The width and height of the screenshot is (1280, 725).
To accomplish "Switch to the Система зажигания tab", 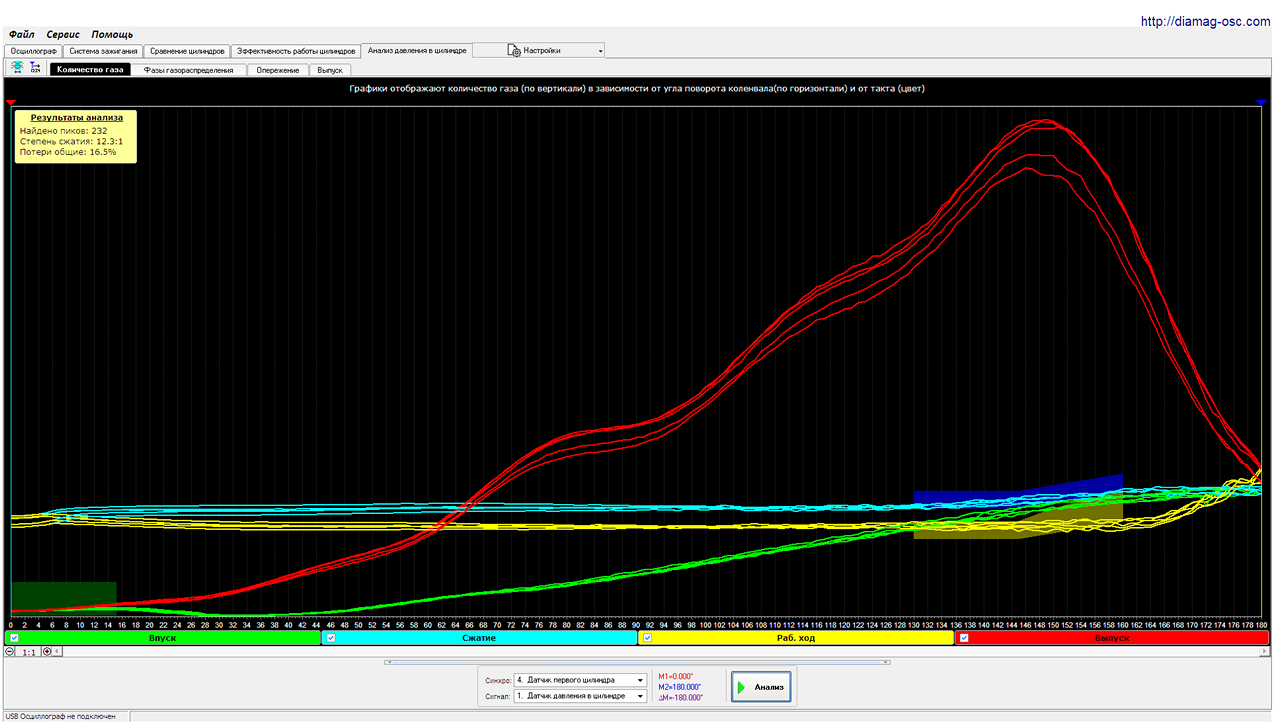I will [x=103, y=50].
